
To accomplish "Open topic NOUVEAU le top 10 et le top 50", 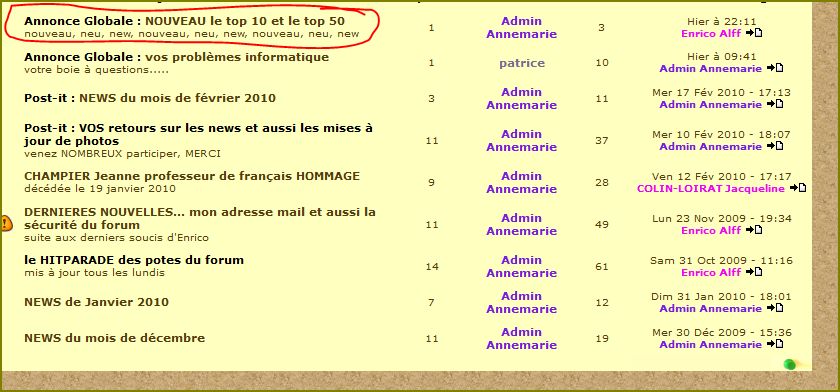I will pos(245,21).
